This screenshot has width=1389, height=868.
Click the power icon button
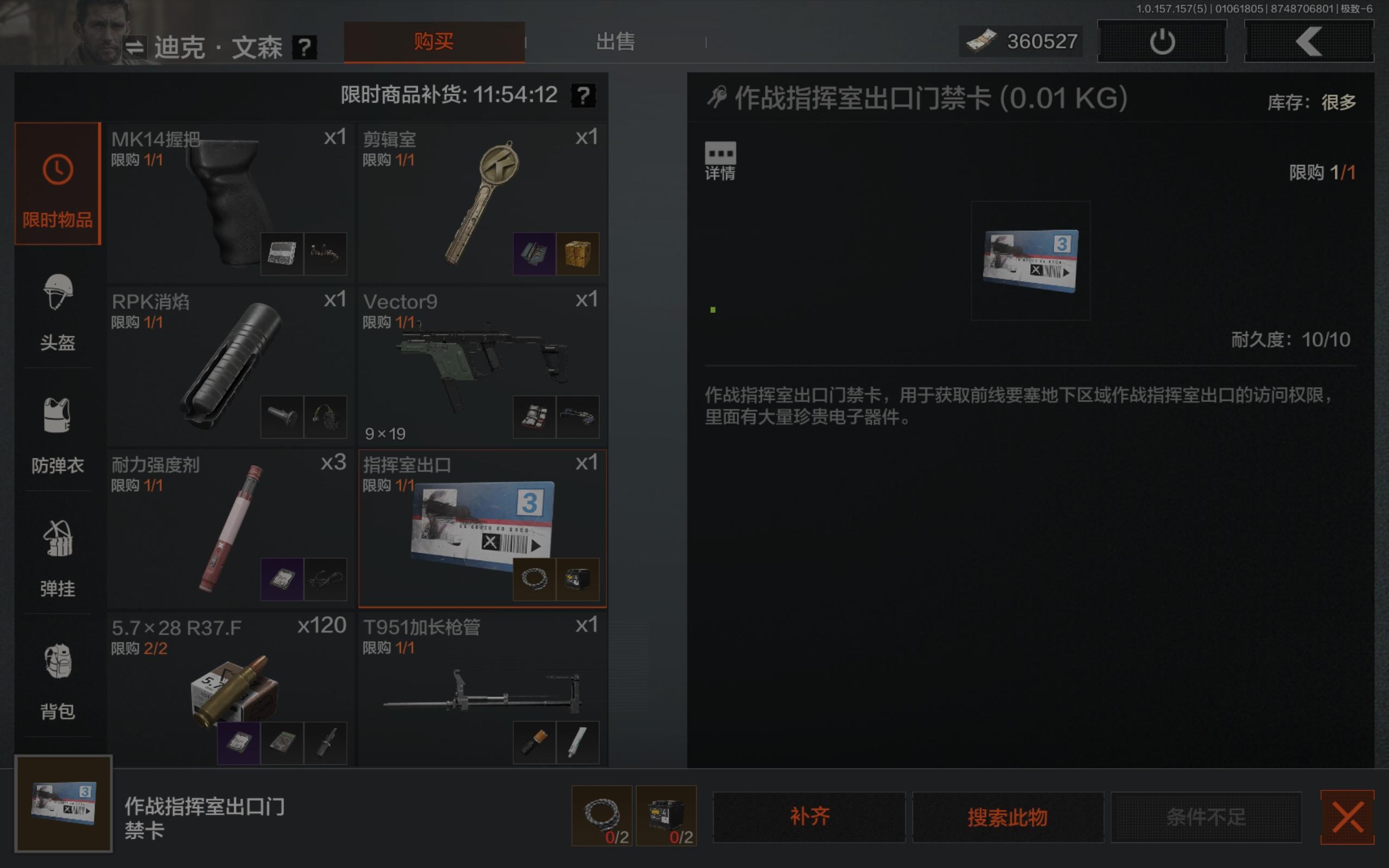(x=1162, y=41)
